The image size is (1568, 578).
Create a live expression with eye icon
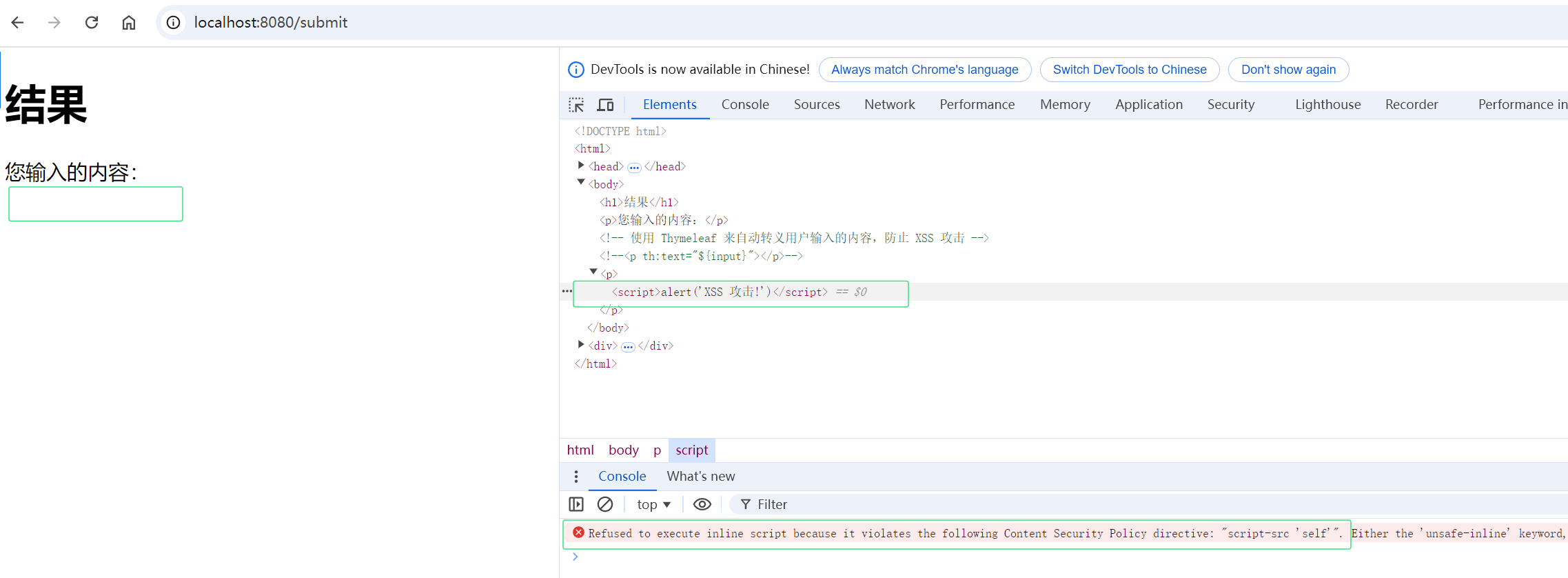coord(702,505)
